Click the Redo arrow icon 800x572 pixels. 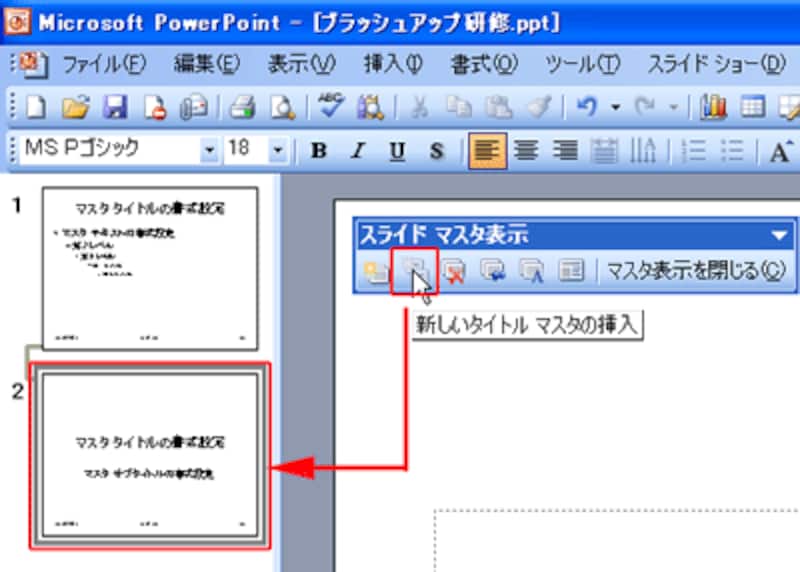coord(645,107)
